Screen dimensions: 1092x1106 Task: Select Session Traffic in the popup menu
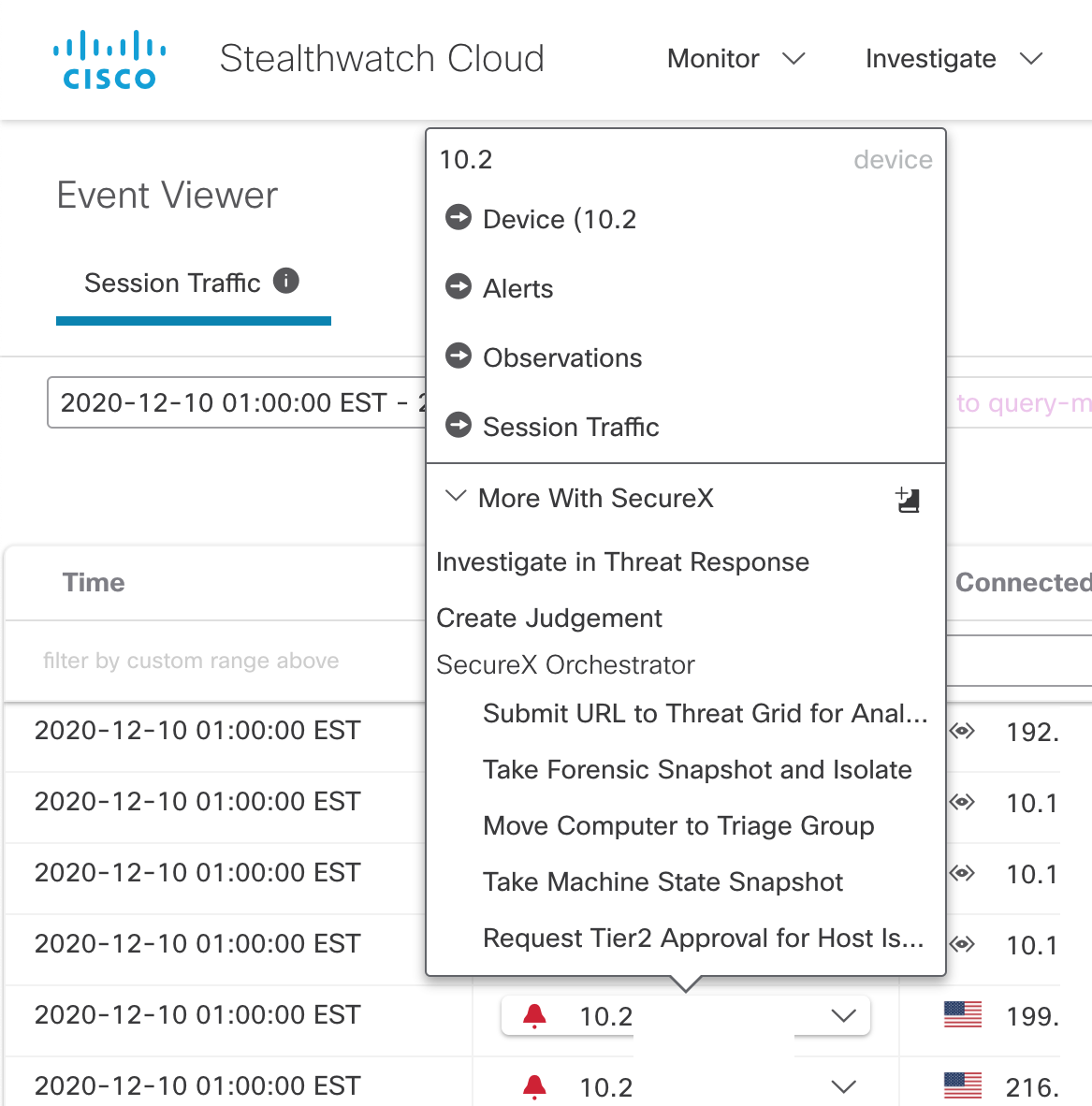coord(571,427)
